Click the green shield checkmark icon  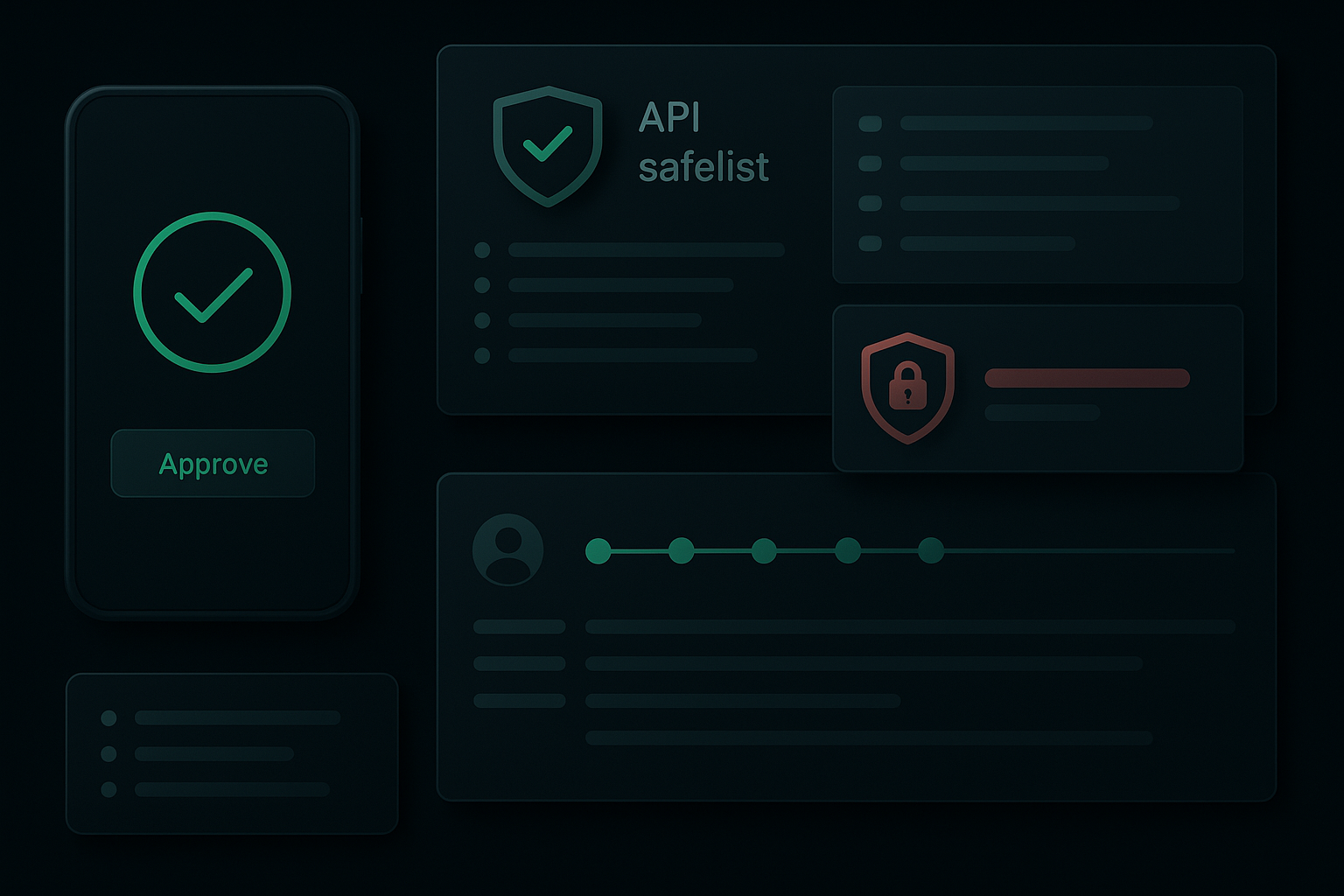point(548,145)
